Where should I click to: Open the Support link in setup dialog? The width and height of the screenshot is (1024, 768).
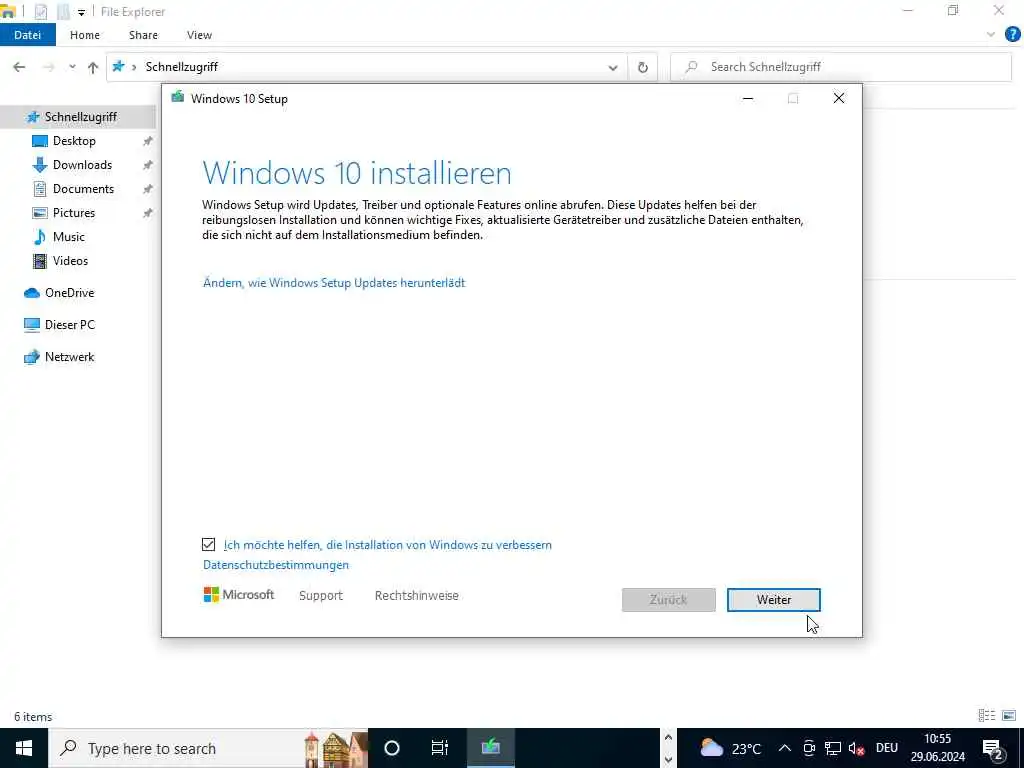pyautogui.click(x=321, y=596)
